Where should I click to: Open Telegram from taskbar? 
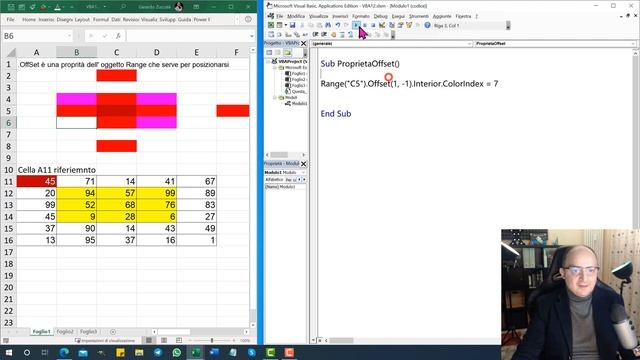point(158,352)
